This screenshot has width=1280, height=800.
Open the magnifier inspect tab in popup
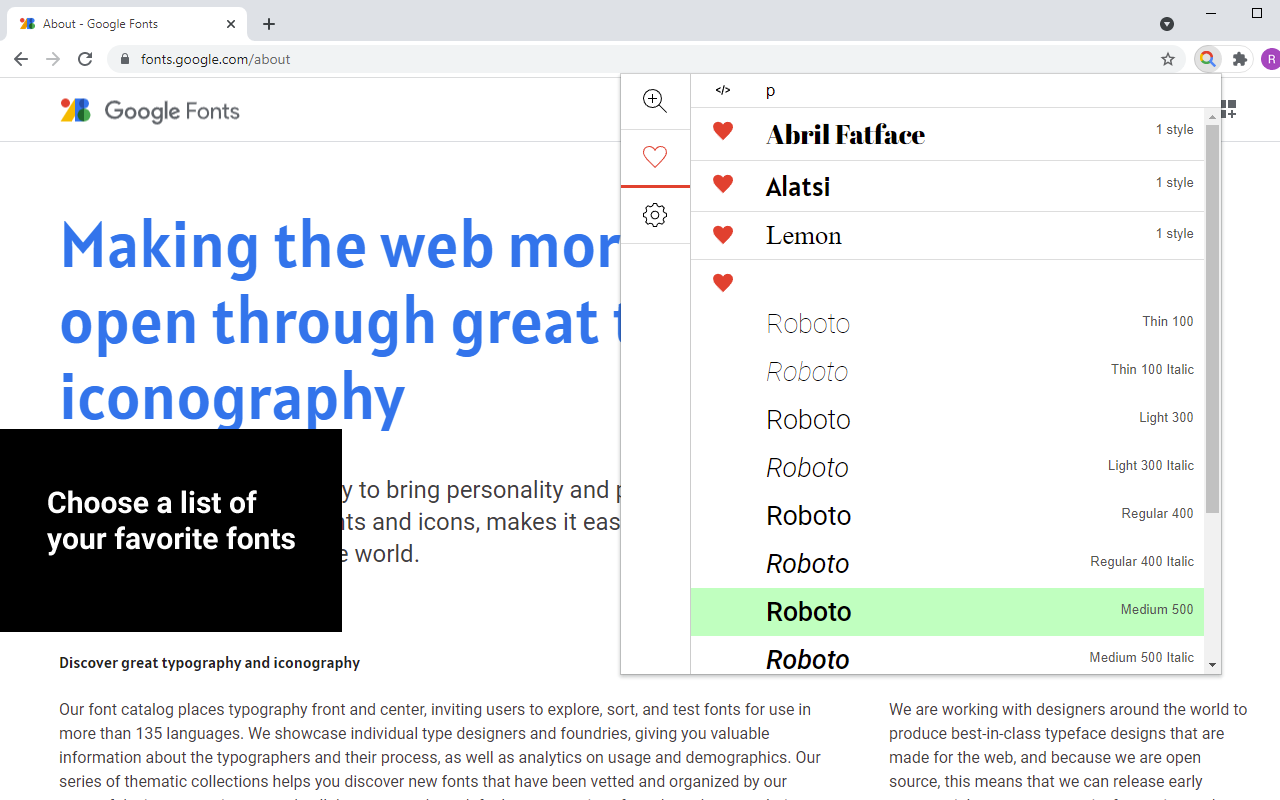pos(655,101)
